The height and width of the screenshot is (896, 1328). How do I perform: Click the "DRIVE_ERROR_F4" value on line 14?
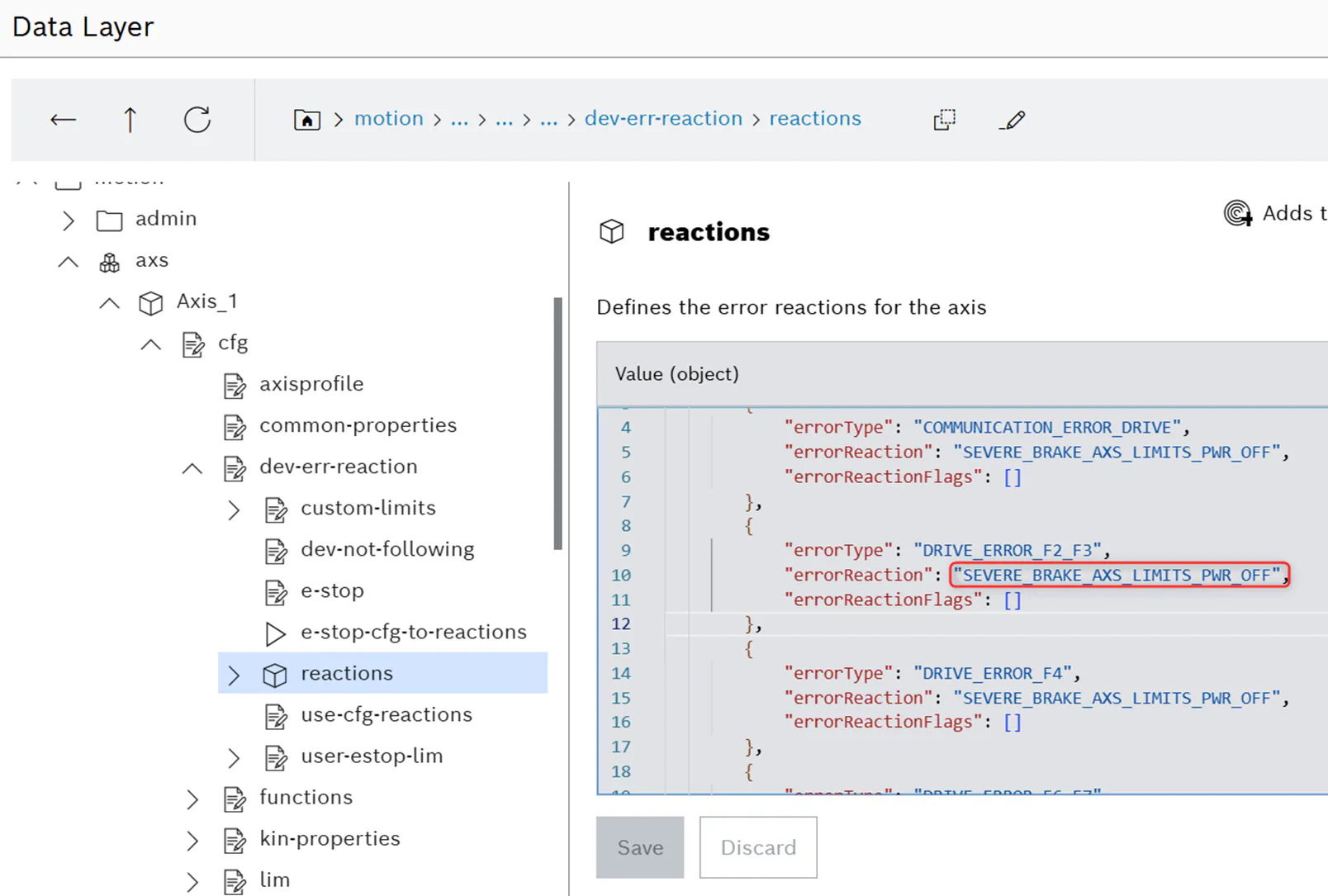[x=992, y=673]
